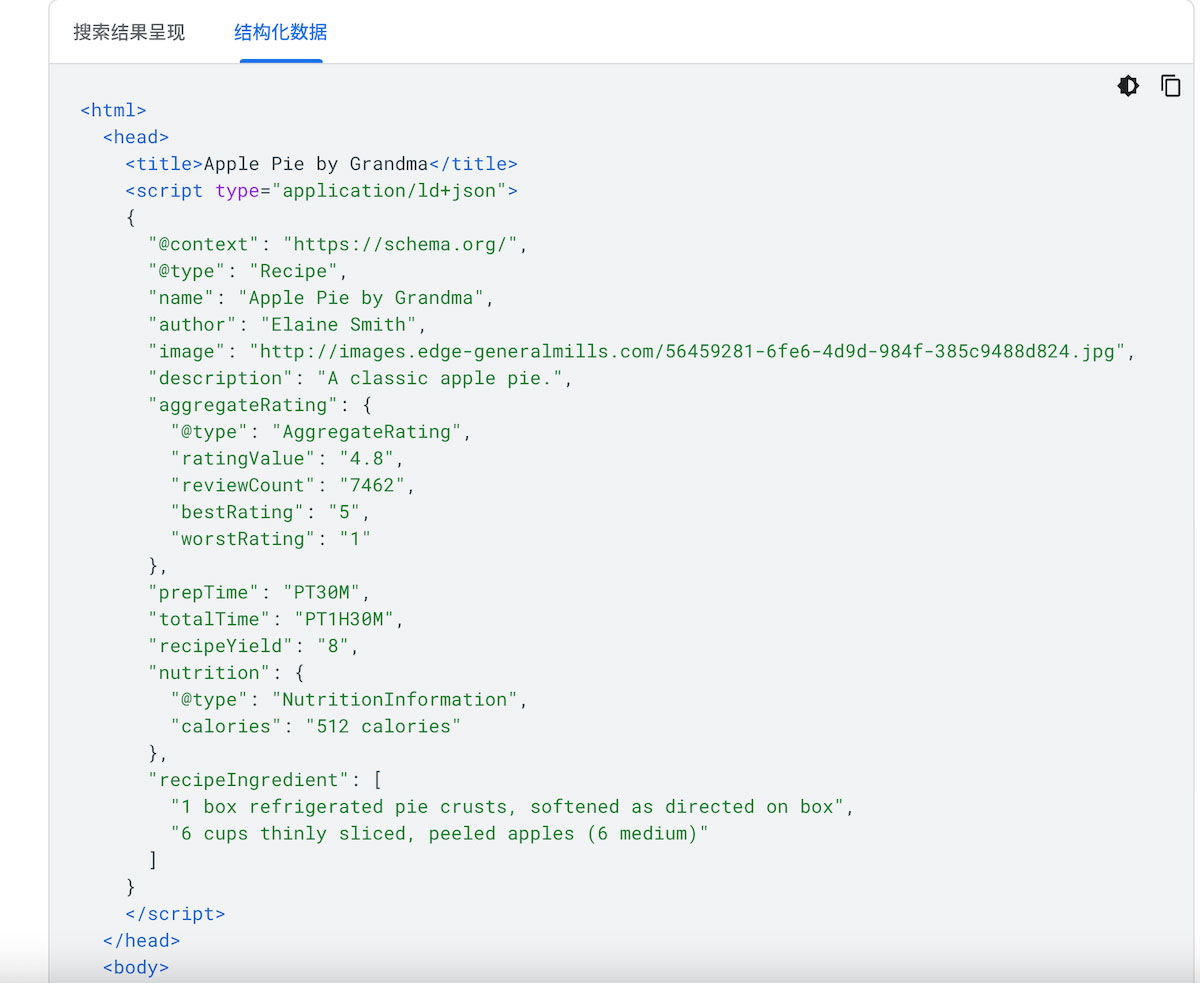Click the "nutrition" key line
This screenshot has width=1200, height=983.
click(226, 673)
